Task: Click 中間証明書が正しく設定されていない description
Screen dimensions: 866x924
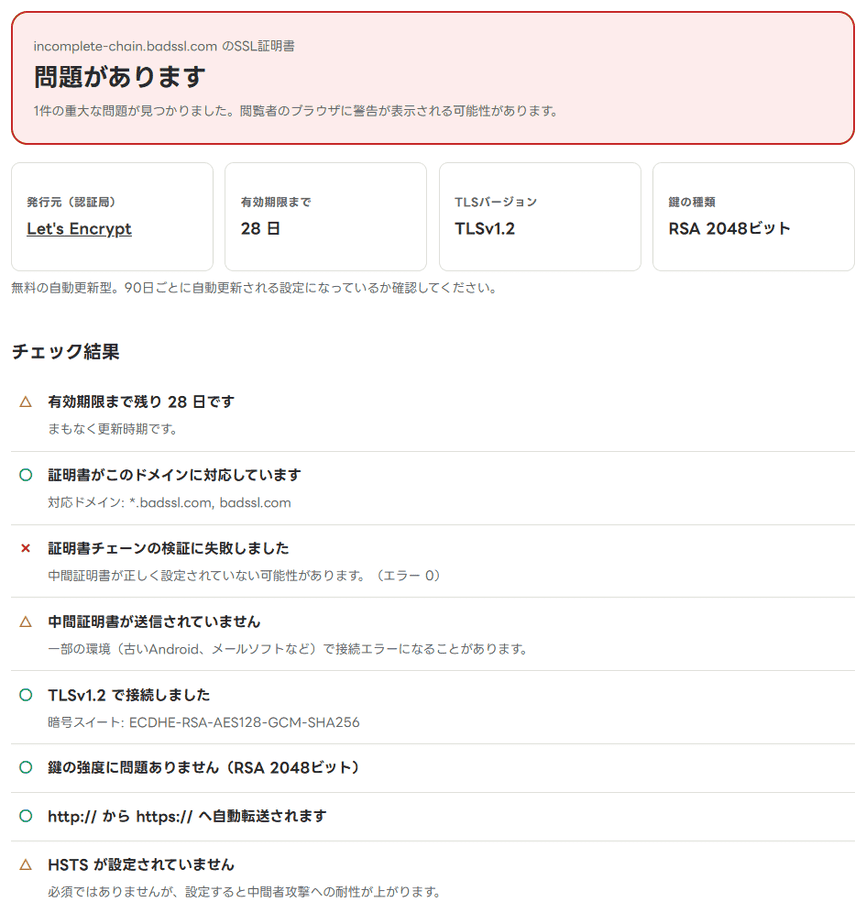Action: (244, 576)
